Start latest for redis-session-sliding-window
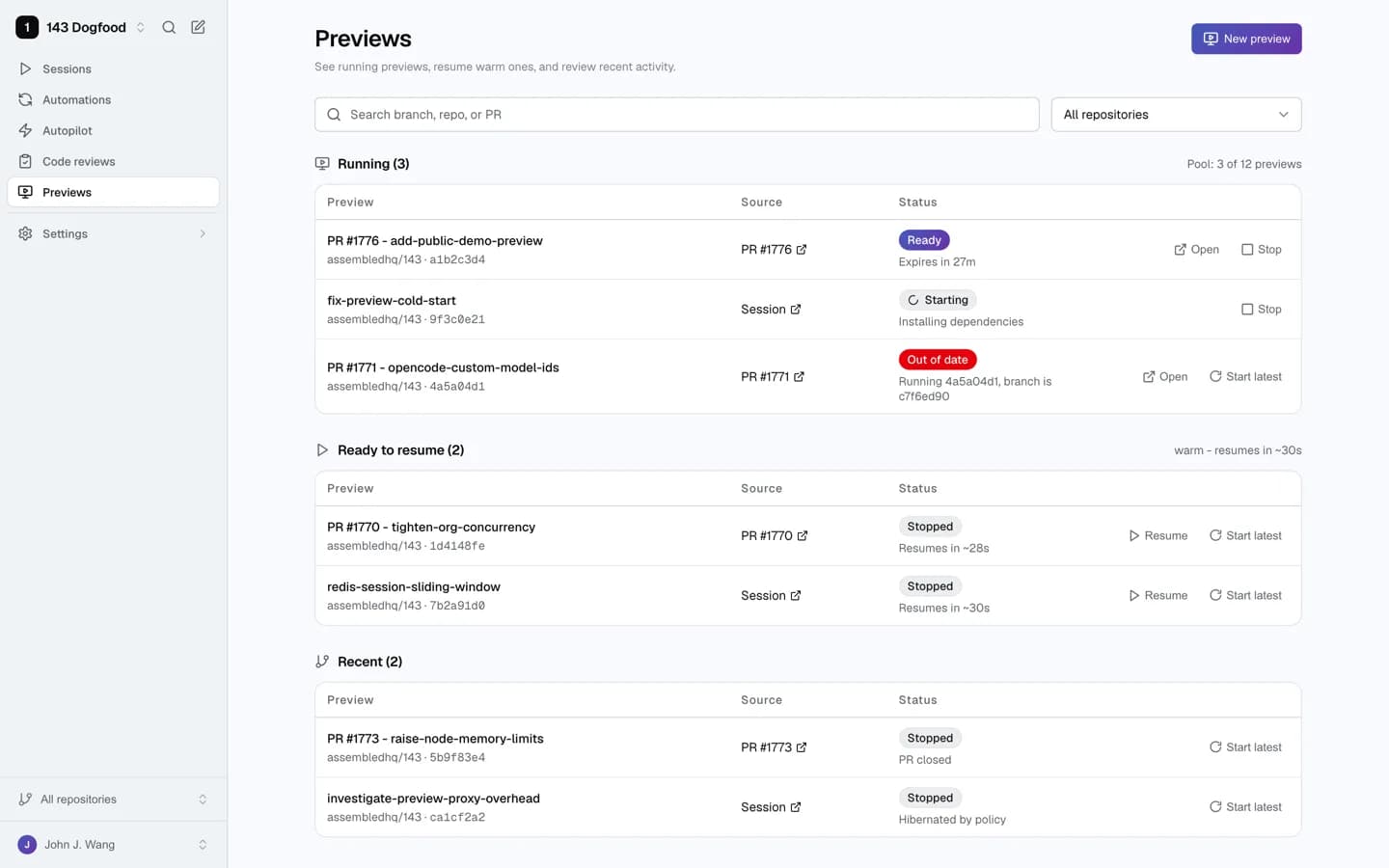 [x=1245, y=595]
